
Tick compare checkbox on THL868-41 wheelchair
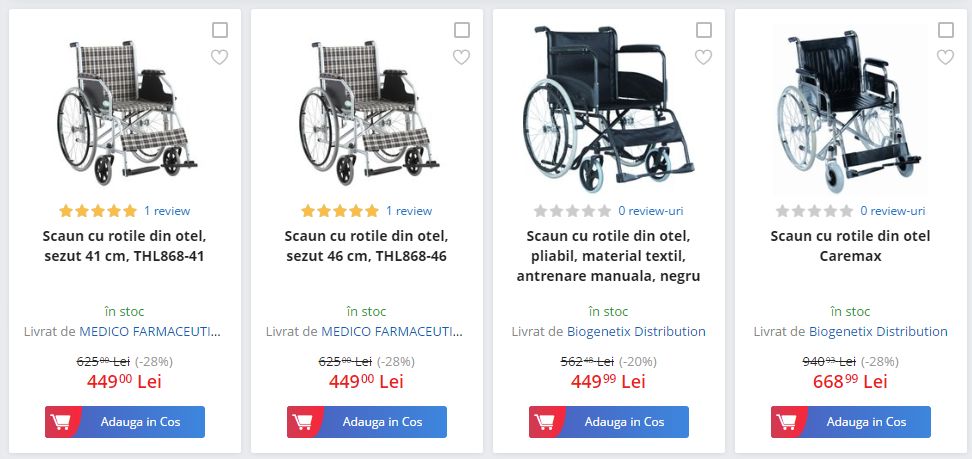point(219,30)
